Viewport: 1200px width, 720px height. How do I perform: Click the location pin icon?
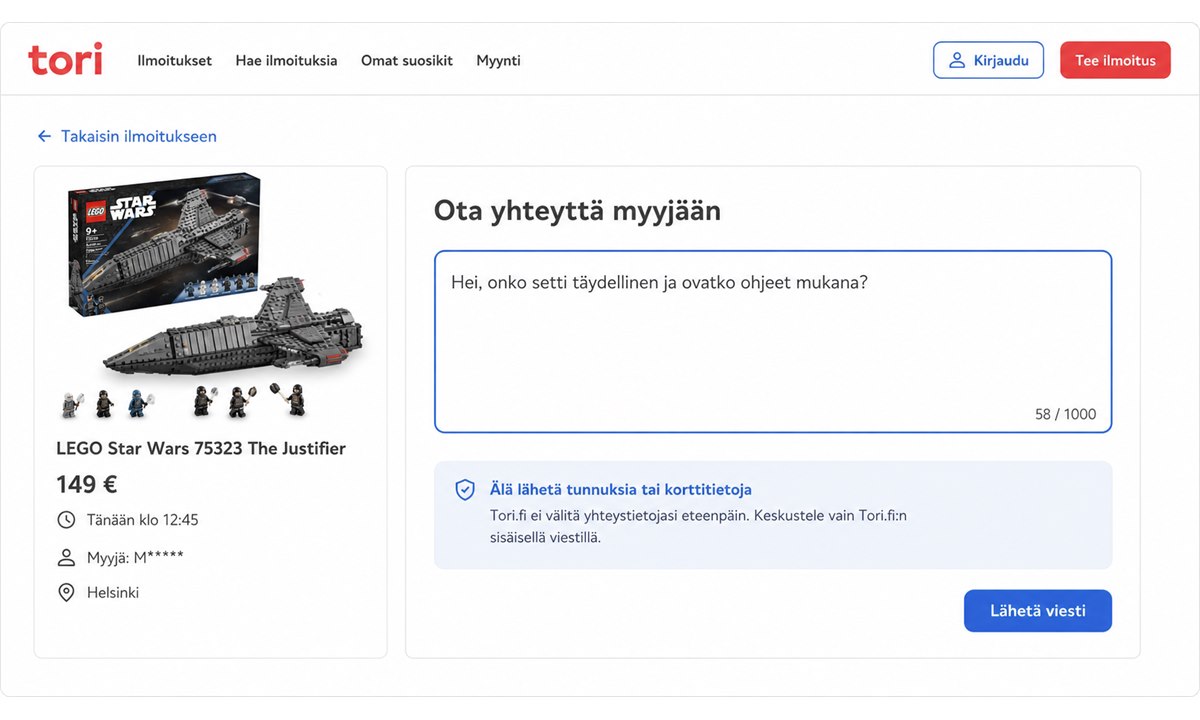click(66, 593)
